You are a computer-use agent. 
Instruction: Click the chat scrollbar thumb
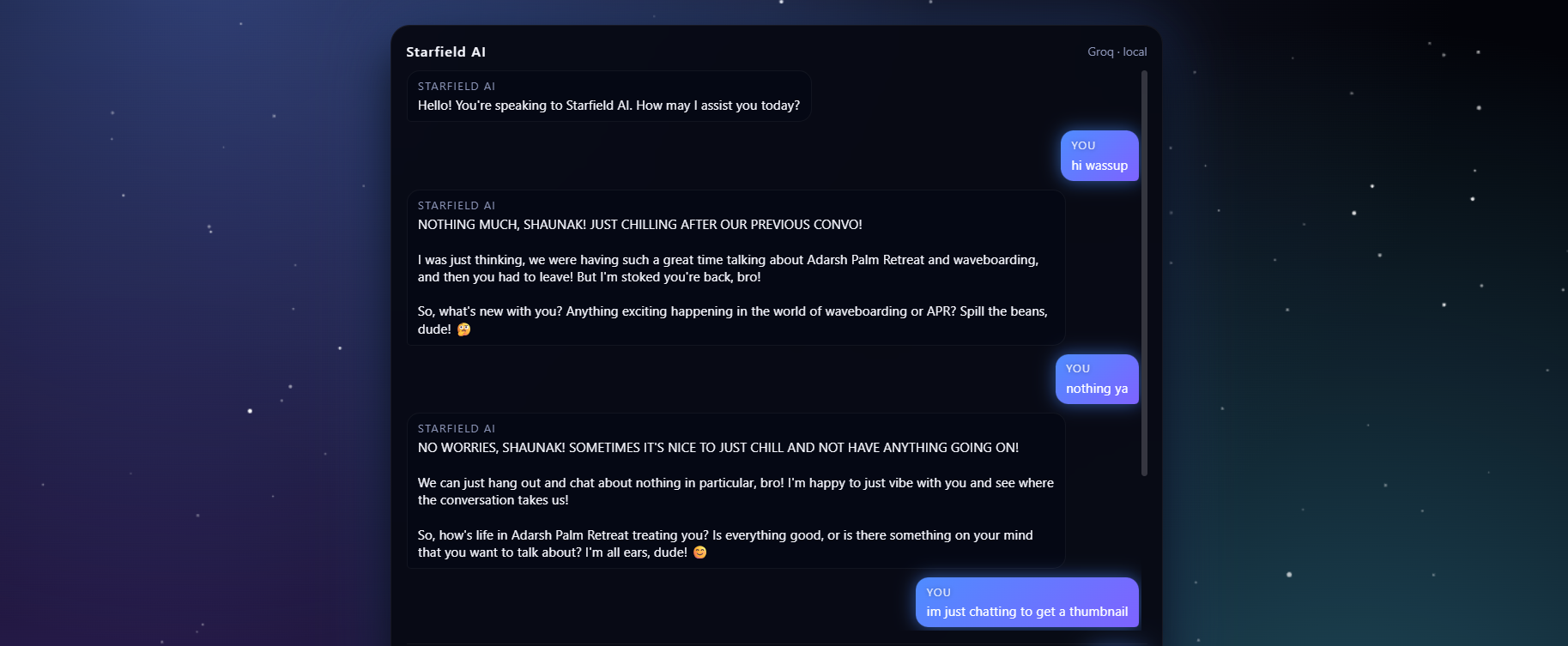1144,273
